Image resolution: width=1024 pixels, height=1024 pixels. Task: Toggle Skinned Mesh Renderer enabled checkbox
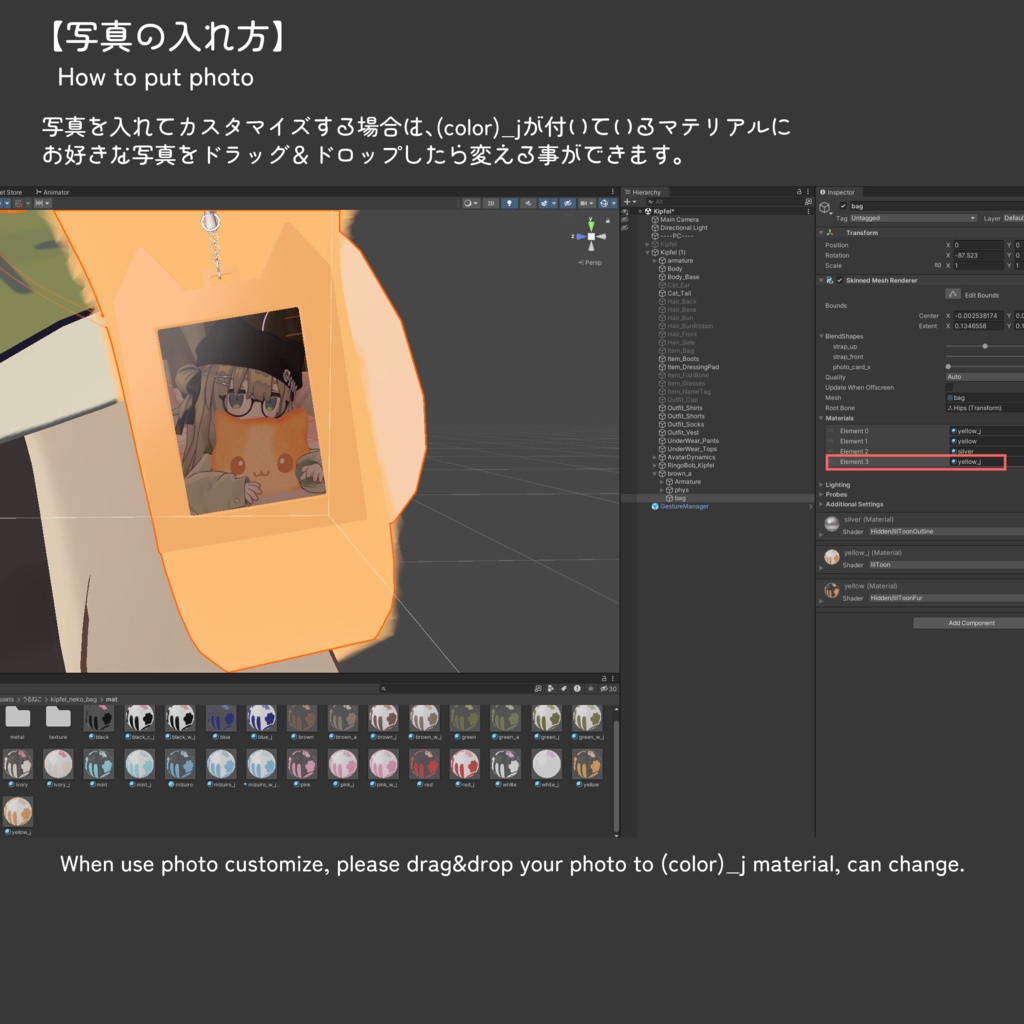840,280
